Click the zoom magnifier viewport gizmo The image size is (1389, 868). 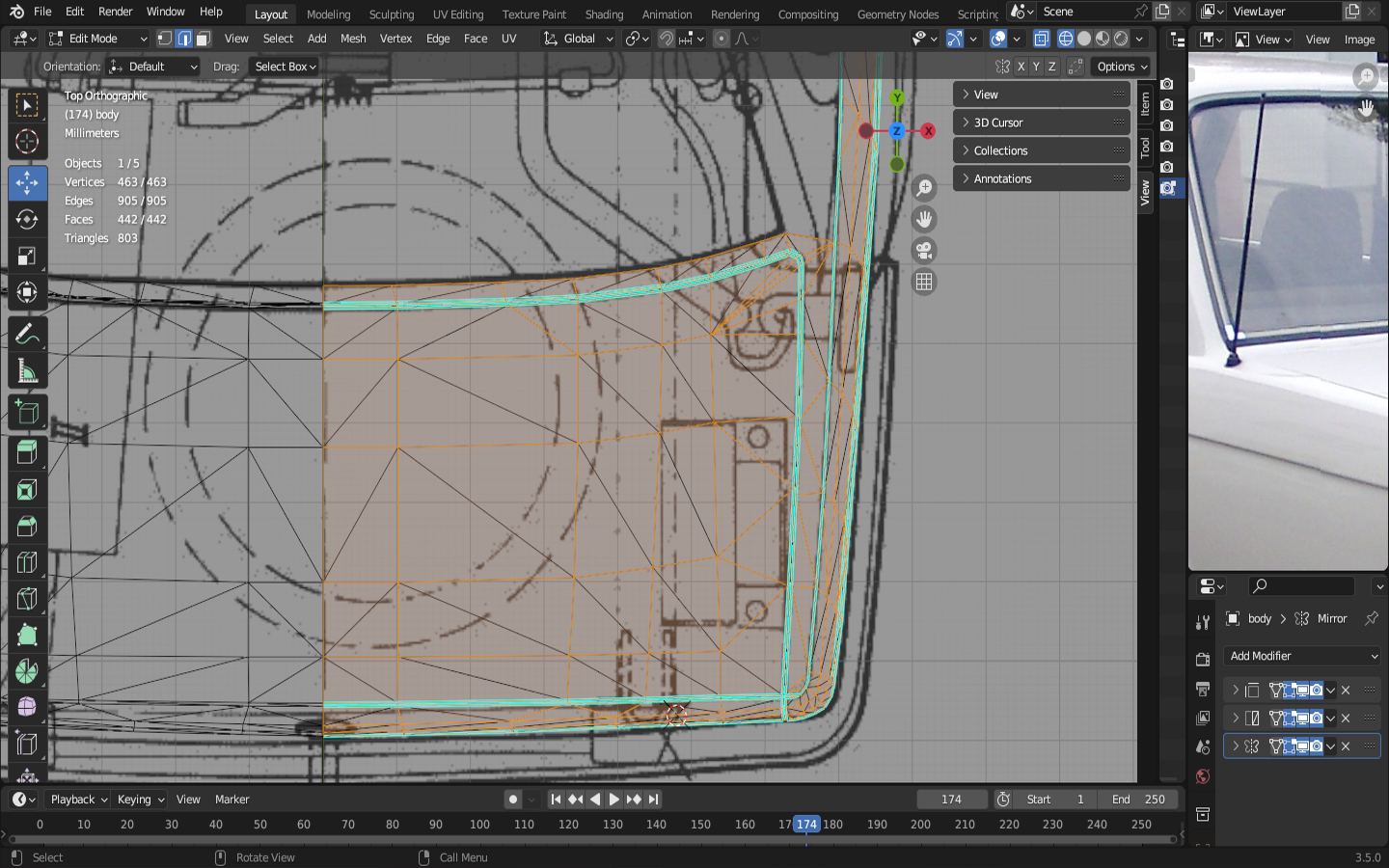pyautogui.click(x=924, y=188)
